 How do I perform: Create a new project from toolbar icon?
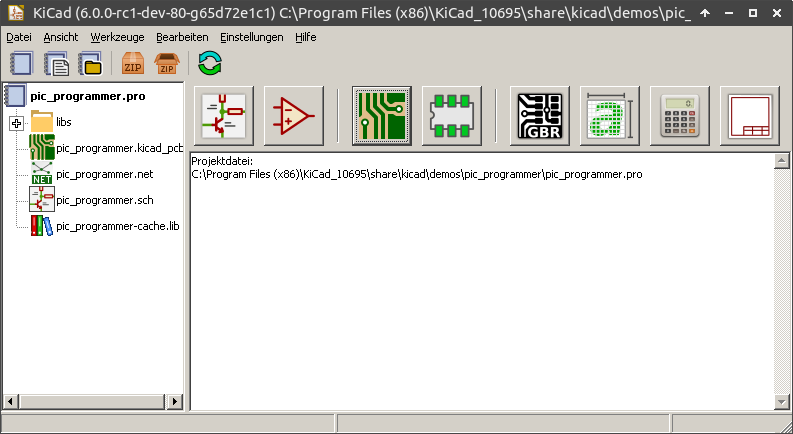click(x=21, y=63)
